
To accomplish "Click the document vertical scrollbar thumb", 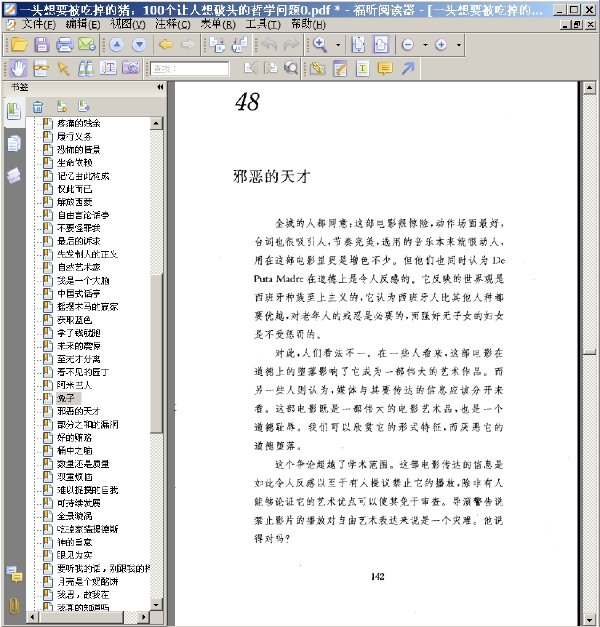I will click(x=590, y=352).
